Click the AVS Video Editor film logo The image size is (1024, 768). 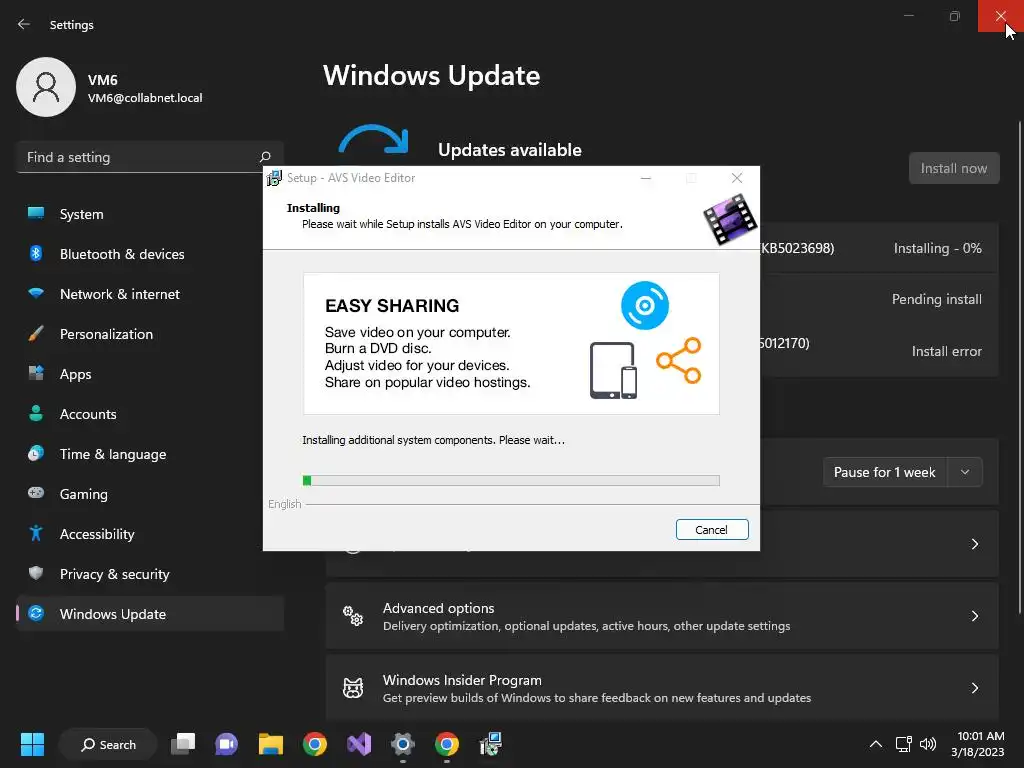[729, 219]
